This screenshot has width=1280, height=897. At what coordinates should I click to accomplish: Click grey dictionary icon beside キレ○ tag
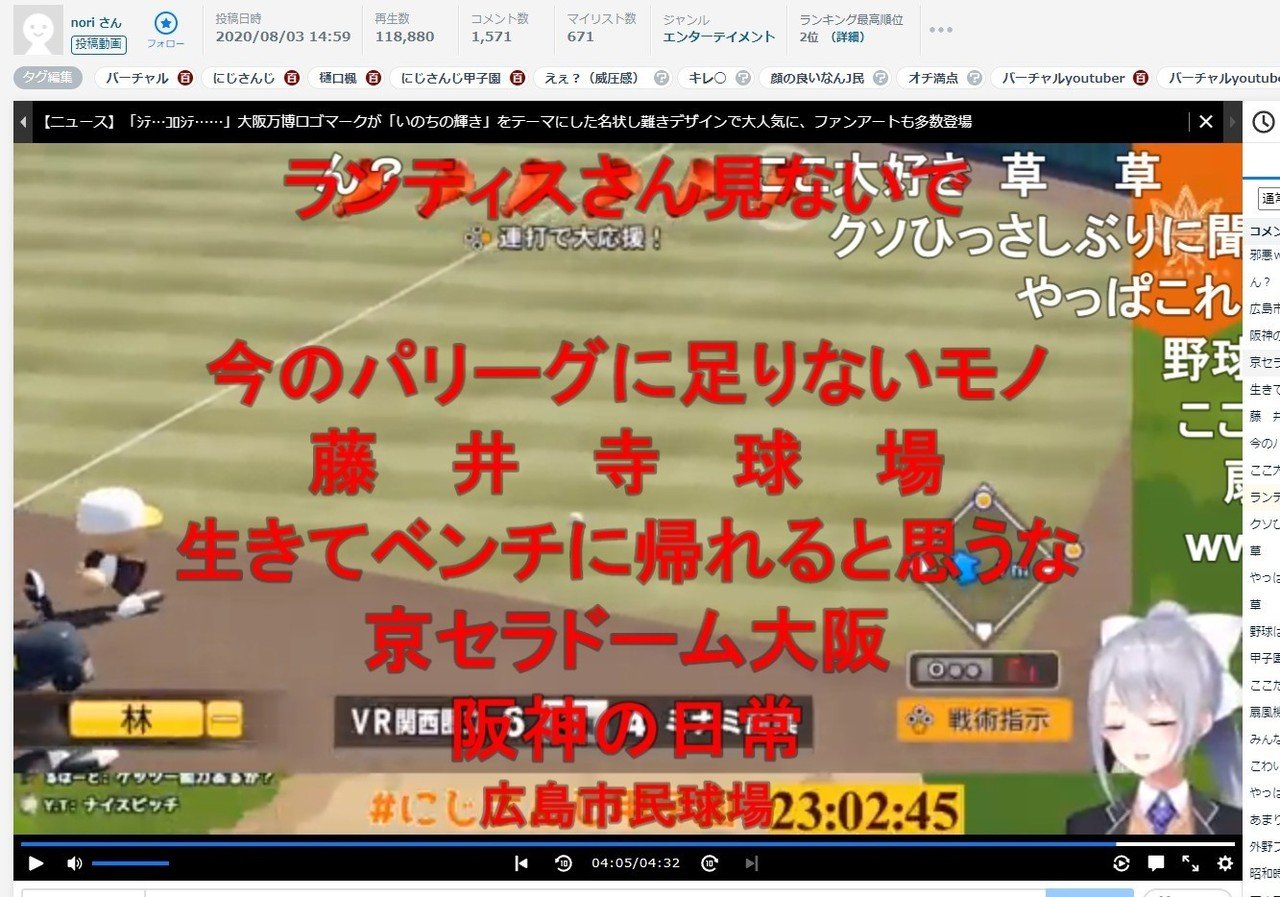(x=743, y=78)
